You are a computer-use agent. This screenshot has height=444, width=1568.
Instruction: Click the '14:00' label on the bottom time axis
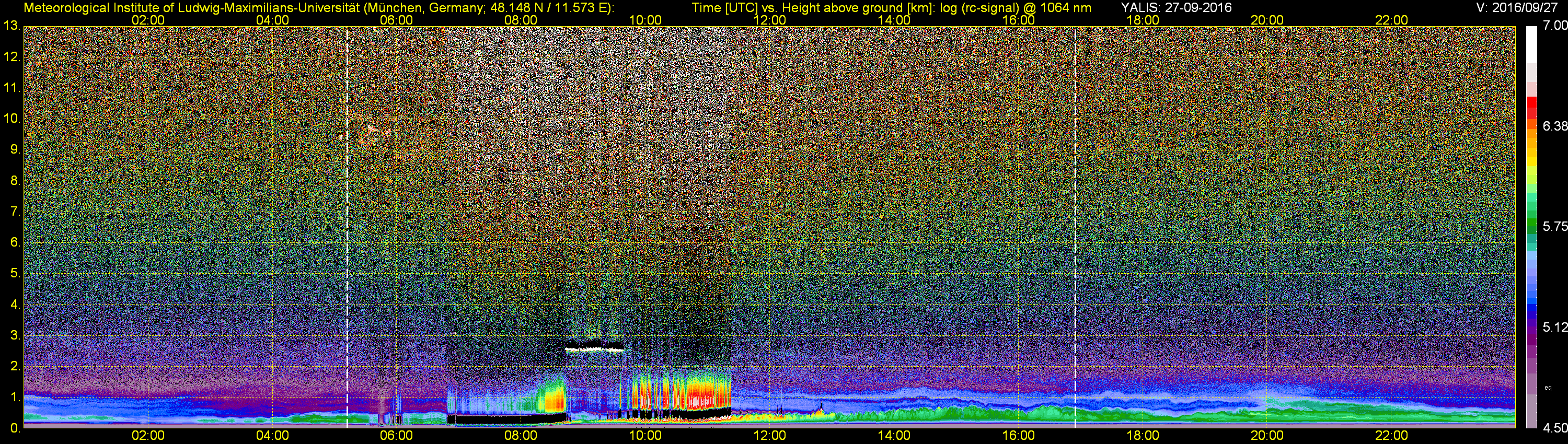[x=894, y=436]
